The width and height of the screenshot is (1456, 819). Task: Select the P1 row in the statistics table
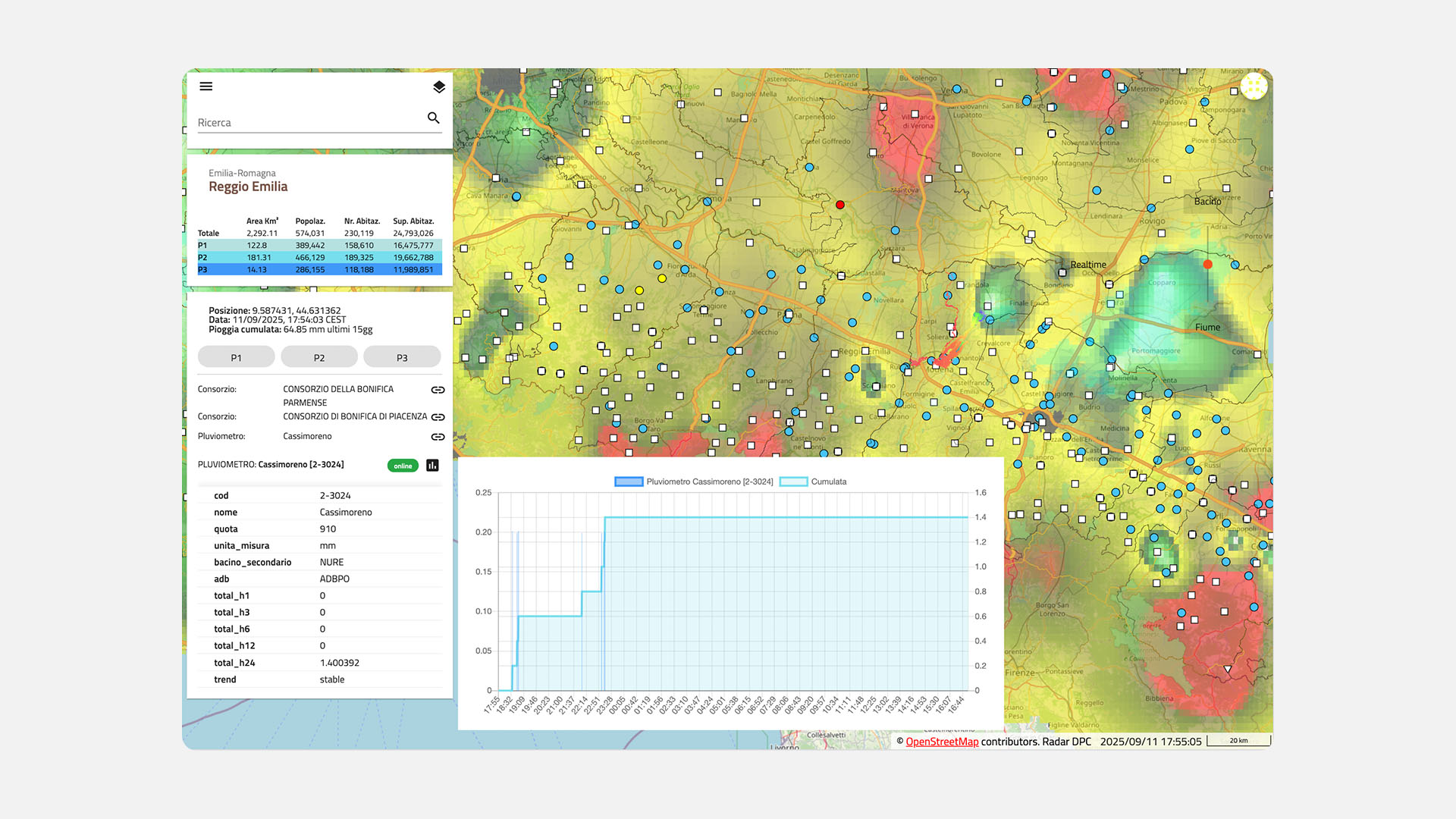click(x=318, y=246)
